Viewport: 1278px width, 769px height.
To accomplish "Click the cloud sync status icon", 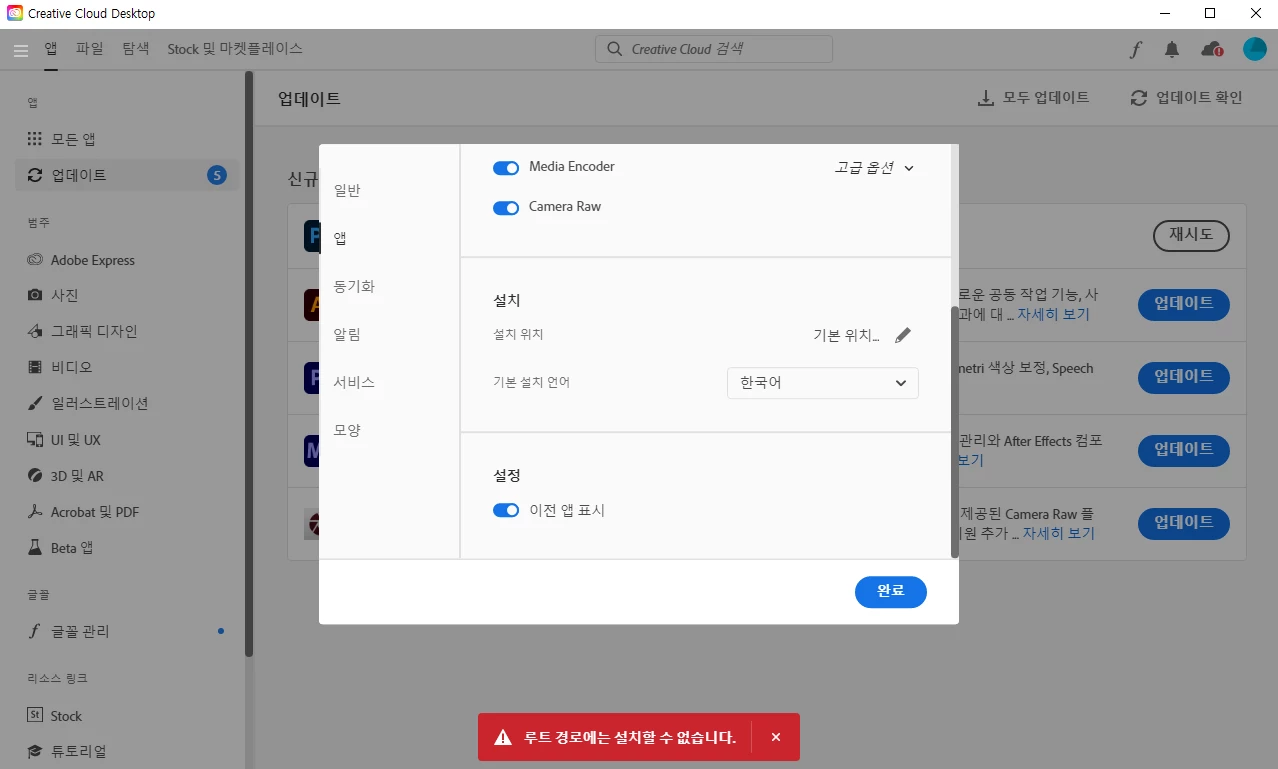I will 1212,49.
